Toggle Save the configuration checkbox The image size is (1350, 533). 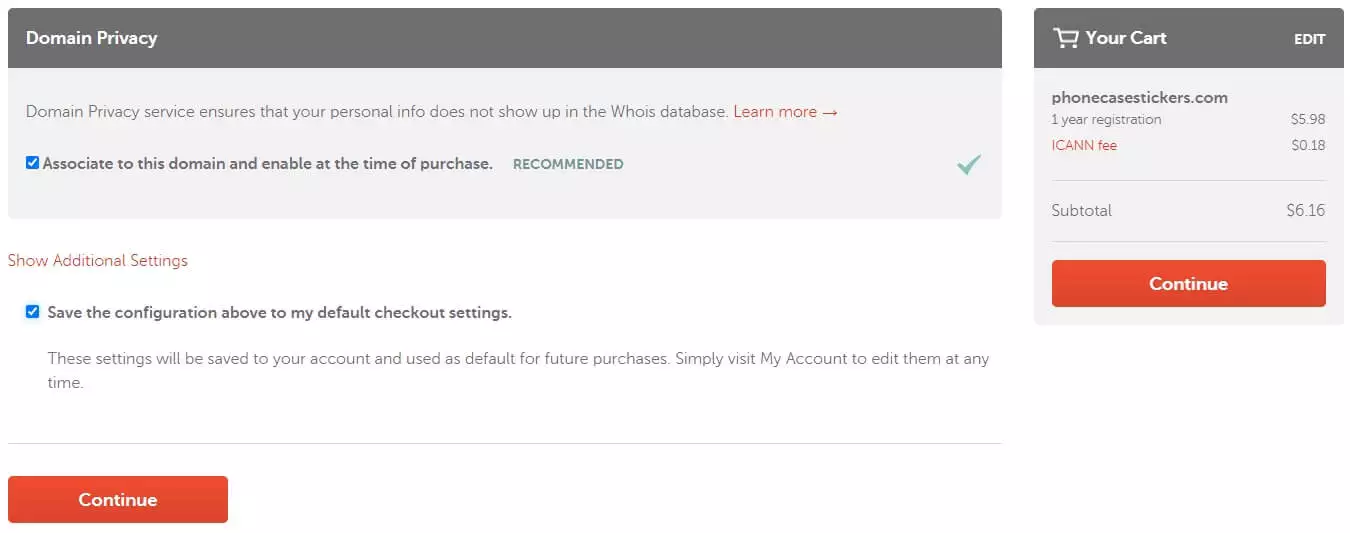click(x=32, y=312)
